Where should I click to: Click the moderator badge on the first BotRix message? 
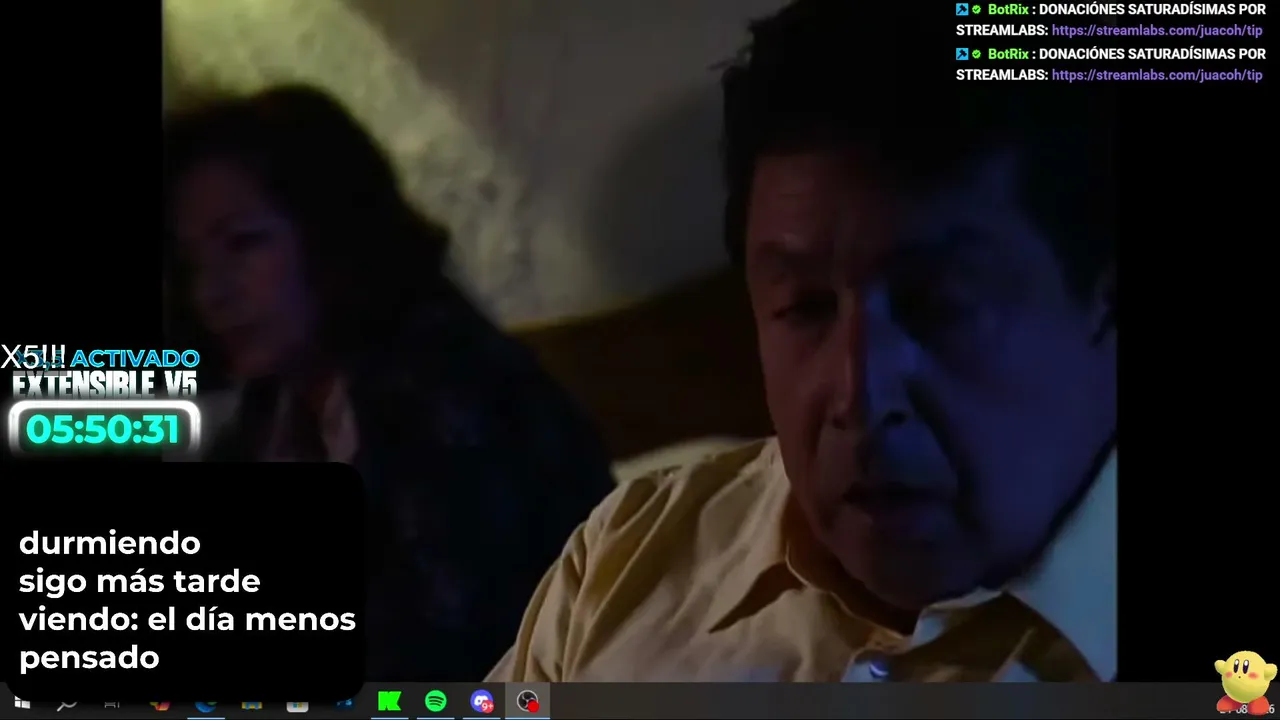tap(962, 10)
